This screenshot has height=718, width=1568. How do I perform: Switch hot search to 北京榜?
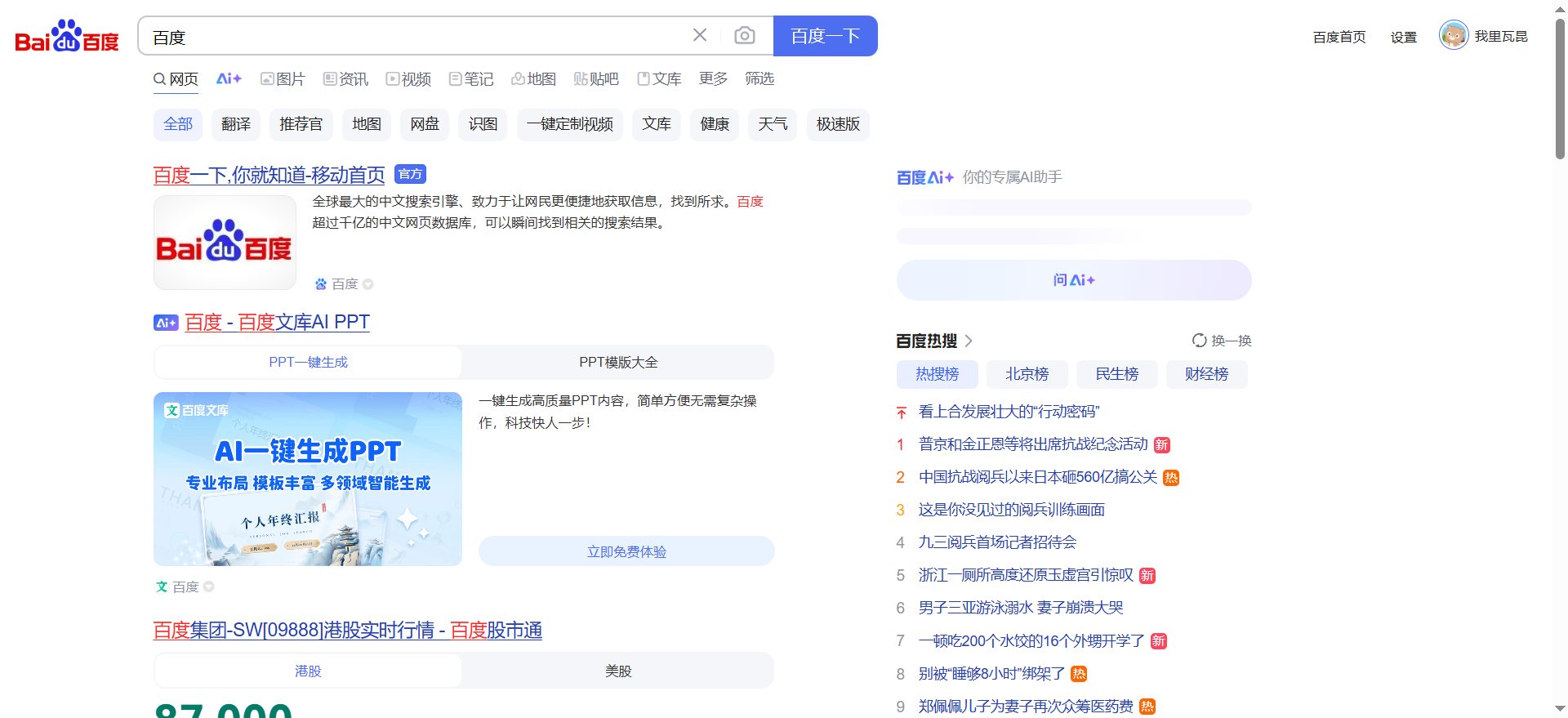pyautogui.click(x=1027, y=374)
